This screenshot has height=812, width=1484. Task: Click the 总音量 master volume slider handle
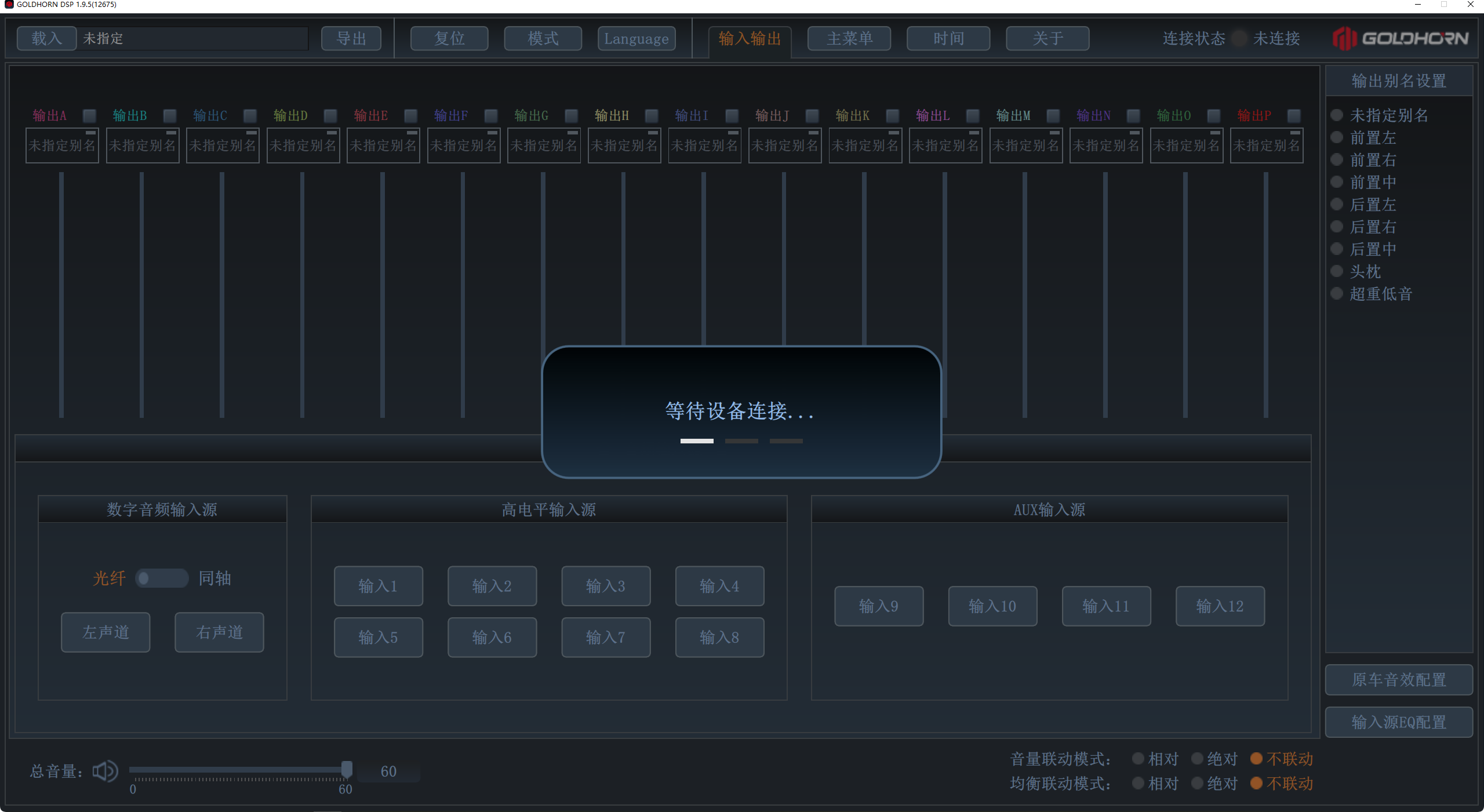click(x=347, y=769)
